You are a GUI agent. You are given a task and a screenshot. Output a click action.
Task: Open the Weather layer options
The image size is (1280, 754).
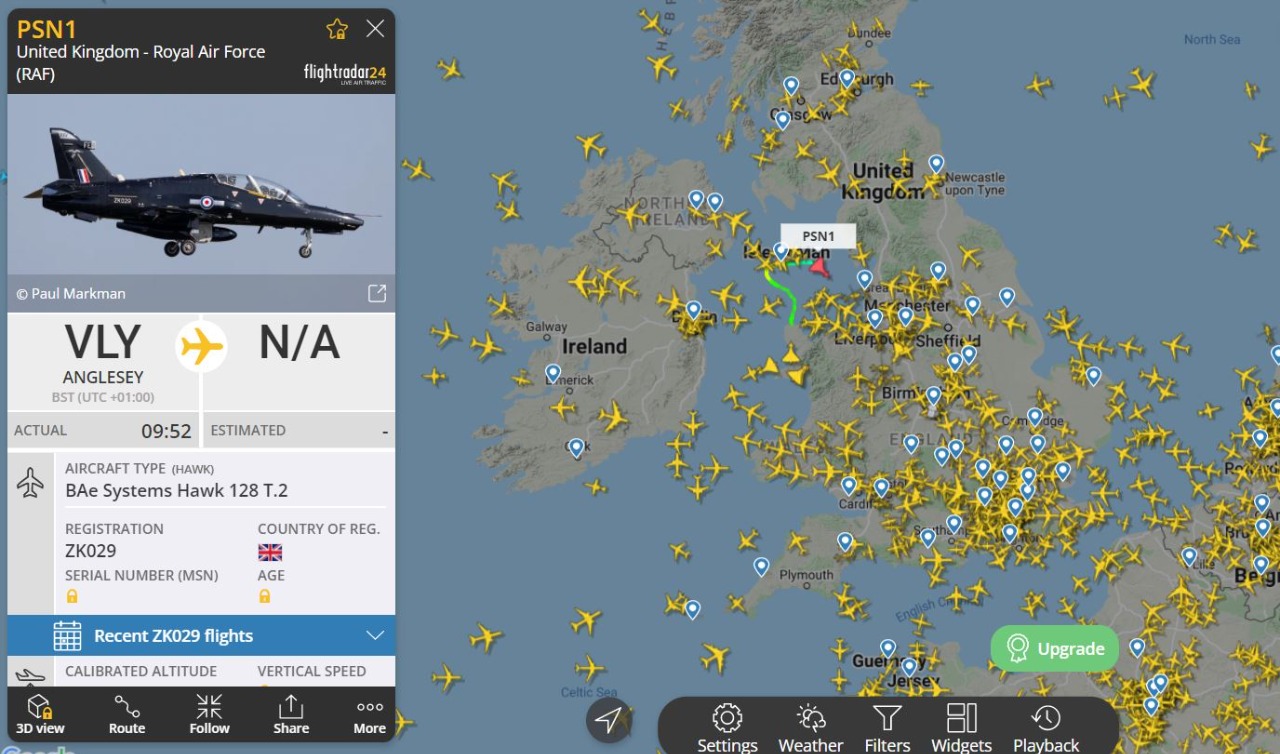point(810,727)
